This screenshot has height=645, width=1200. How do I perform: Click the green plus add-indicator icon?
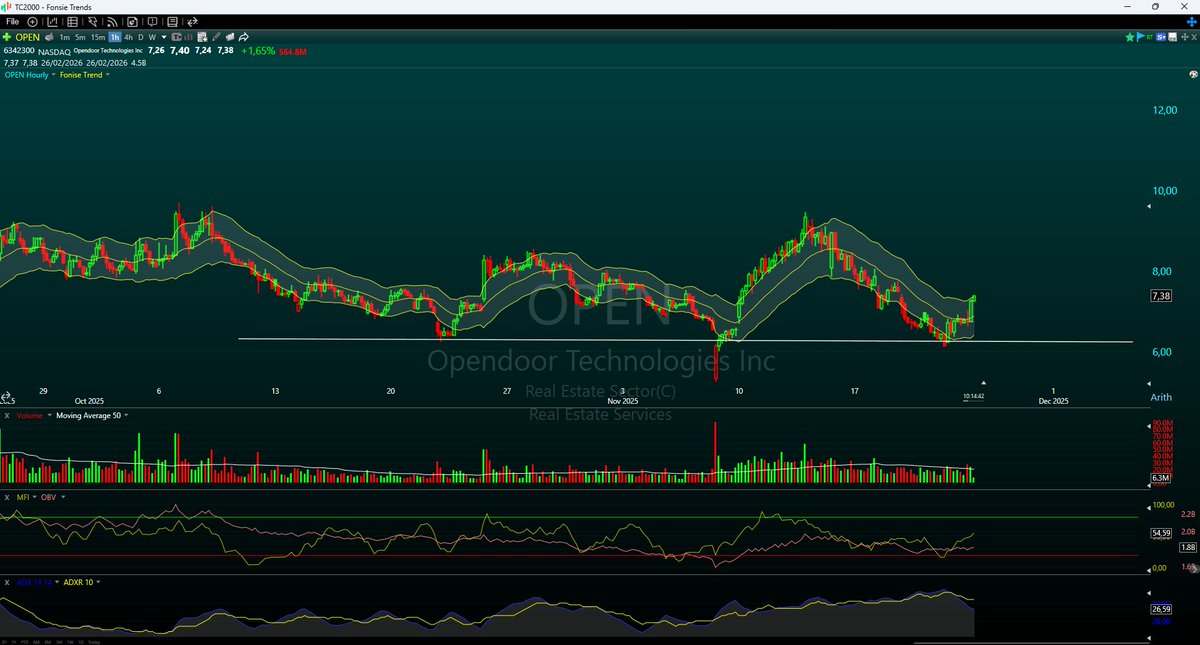[x=7, y=37]
